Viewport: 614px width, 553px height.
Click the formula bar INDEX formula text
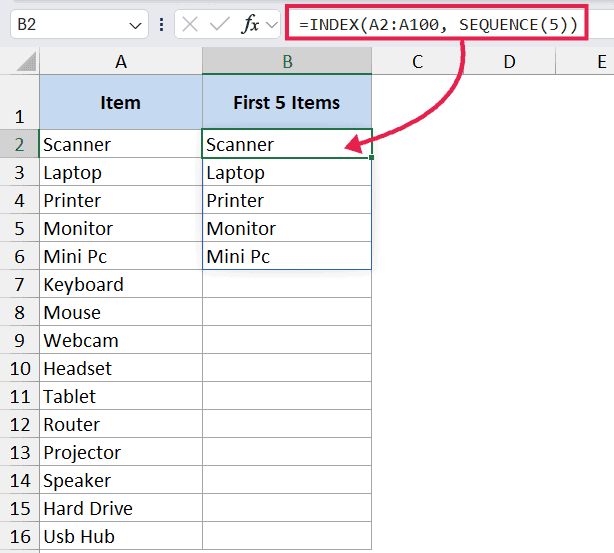(x=438, y=25)
